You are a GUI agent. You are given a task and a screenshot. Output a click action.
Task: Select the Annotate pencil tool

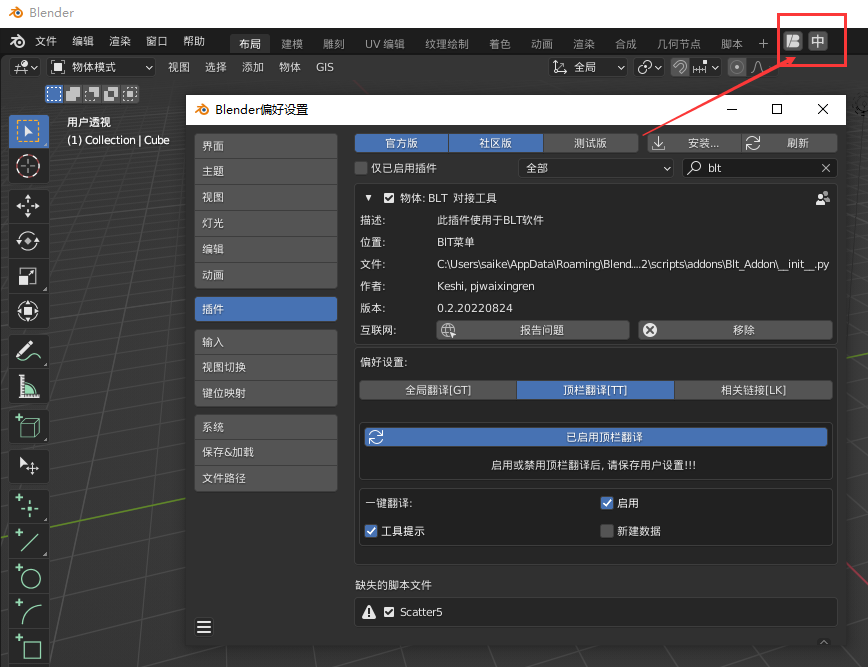pyautogui.click(x=28, y=350)
